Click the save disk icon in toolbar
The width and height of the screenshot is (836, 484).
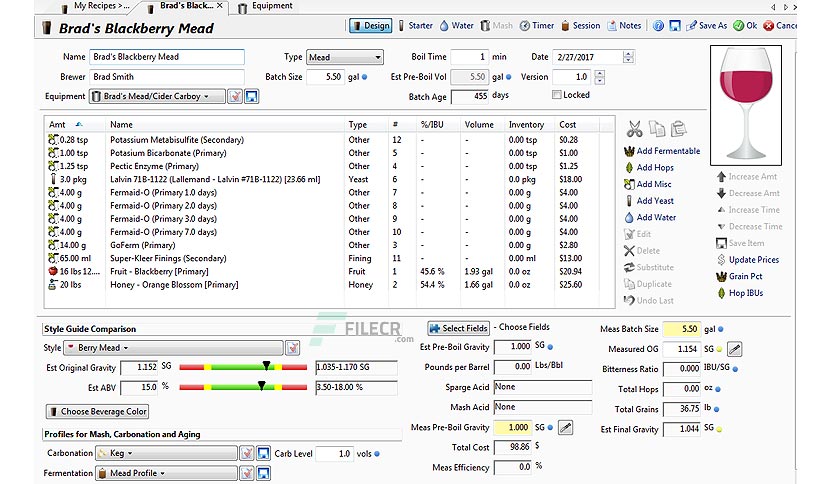675,26
